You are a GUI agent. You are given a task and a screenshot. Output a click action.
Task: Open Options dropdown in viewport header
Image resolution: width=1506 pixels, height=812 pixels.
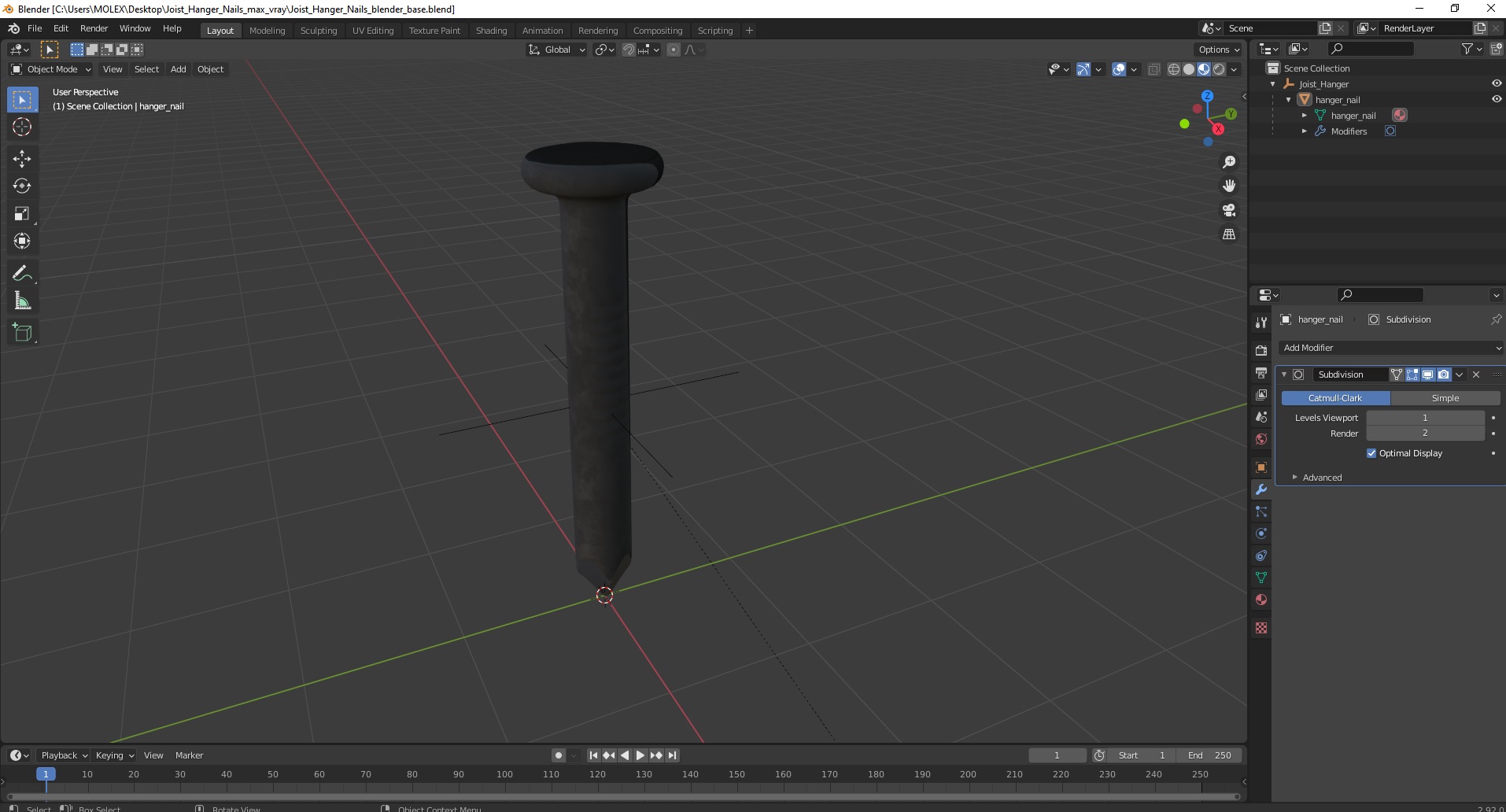point(1219,50)
